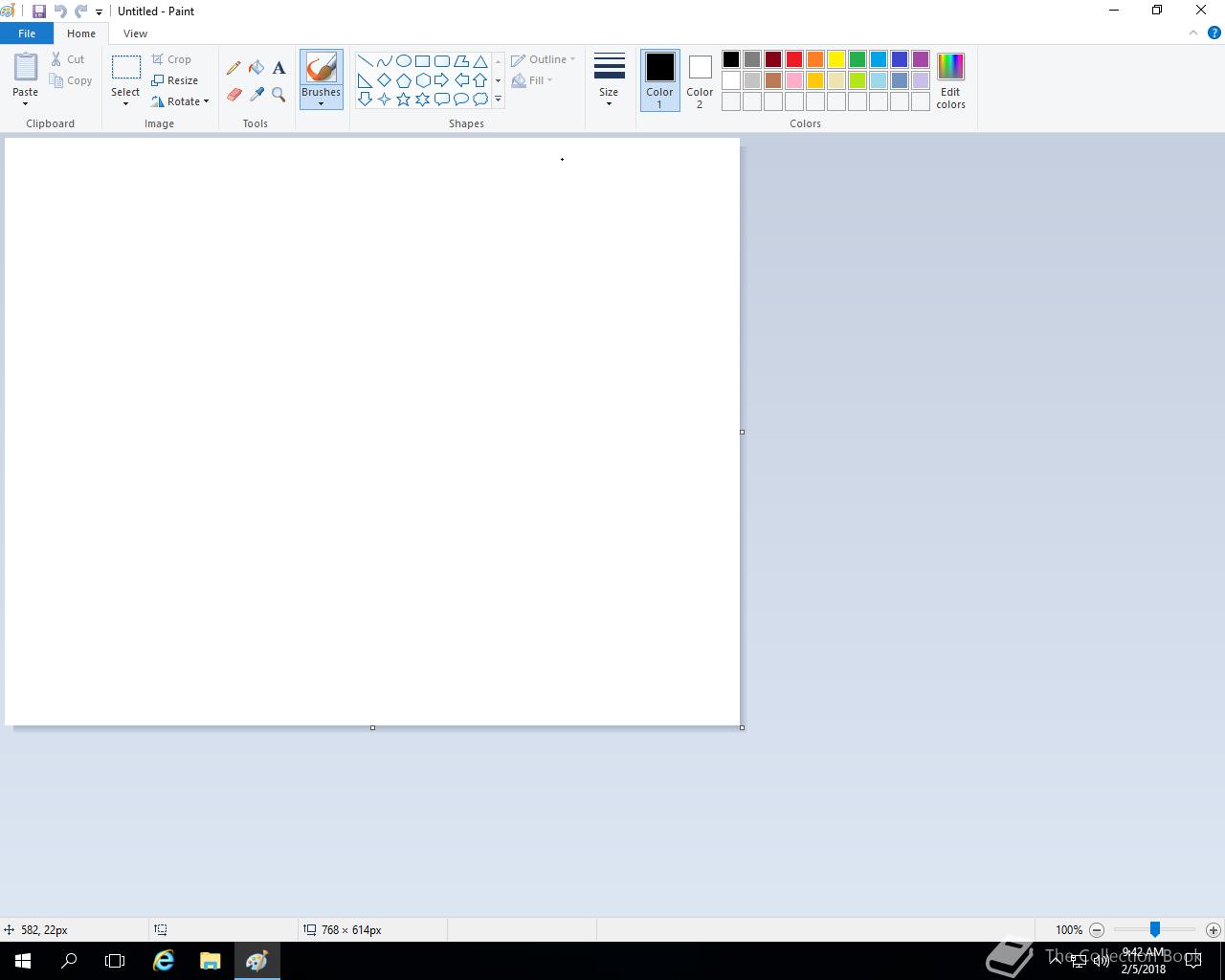Image resolution: width=1225 pixels, height=980 pixels.
Task: Select the Fill with color bucket tool
Action: 256,68
